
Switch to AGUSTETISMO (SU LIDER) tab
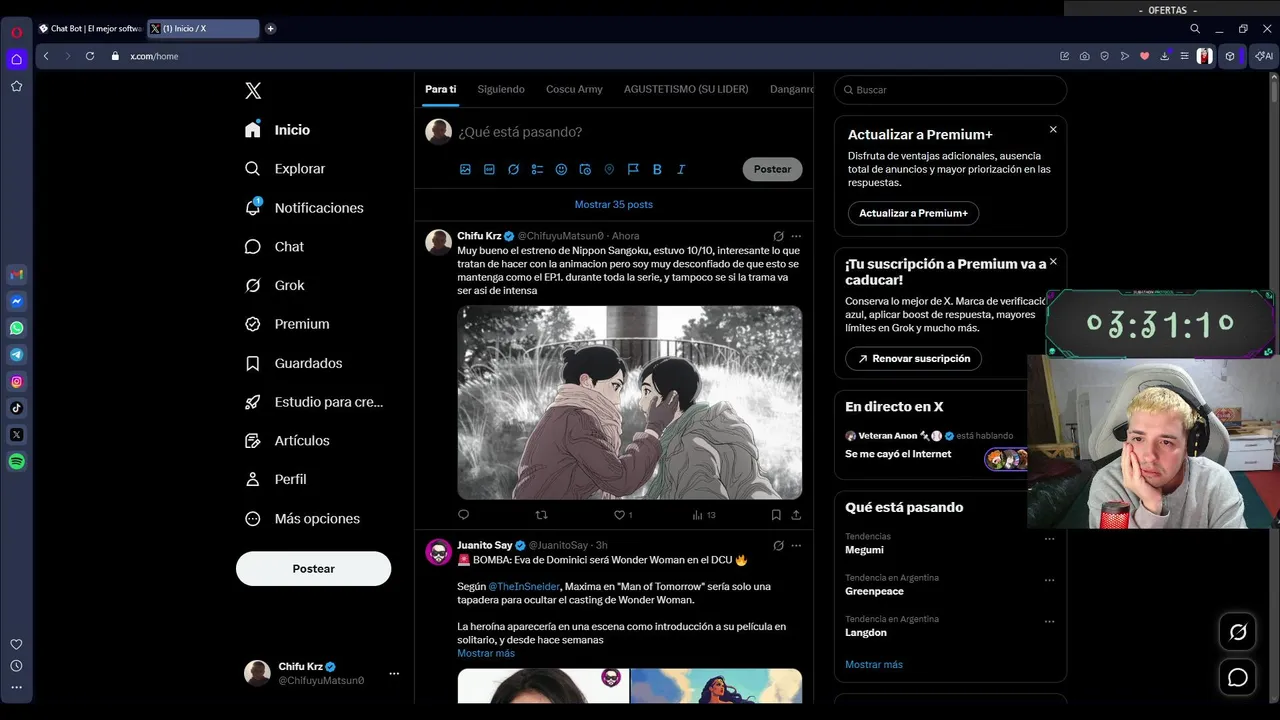(686, 89)
